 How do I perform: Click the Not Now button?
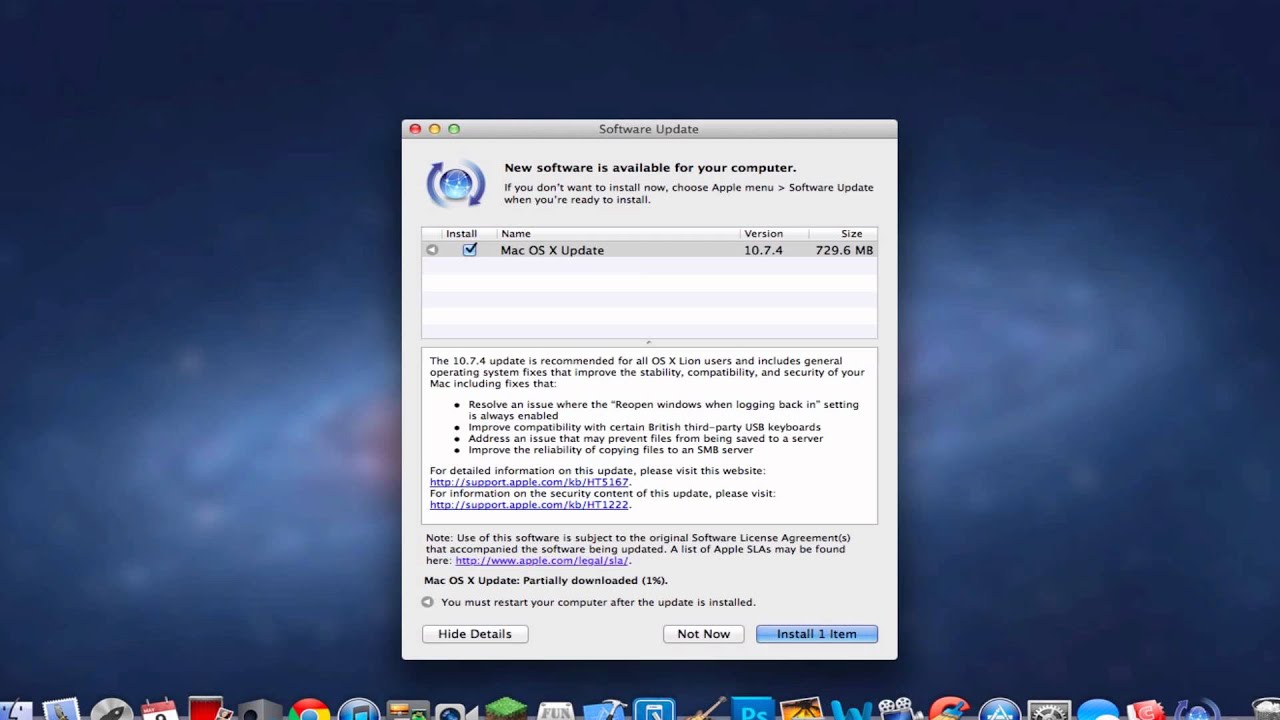pyautogui.click(x=704, y=634)
